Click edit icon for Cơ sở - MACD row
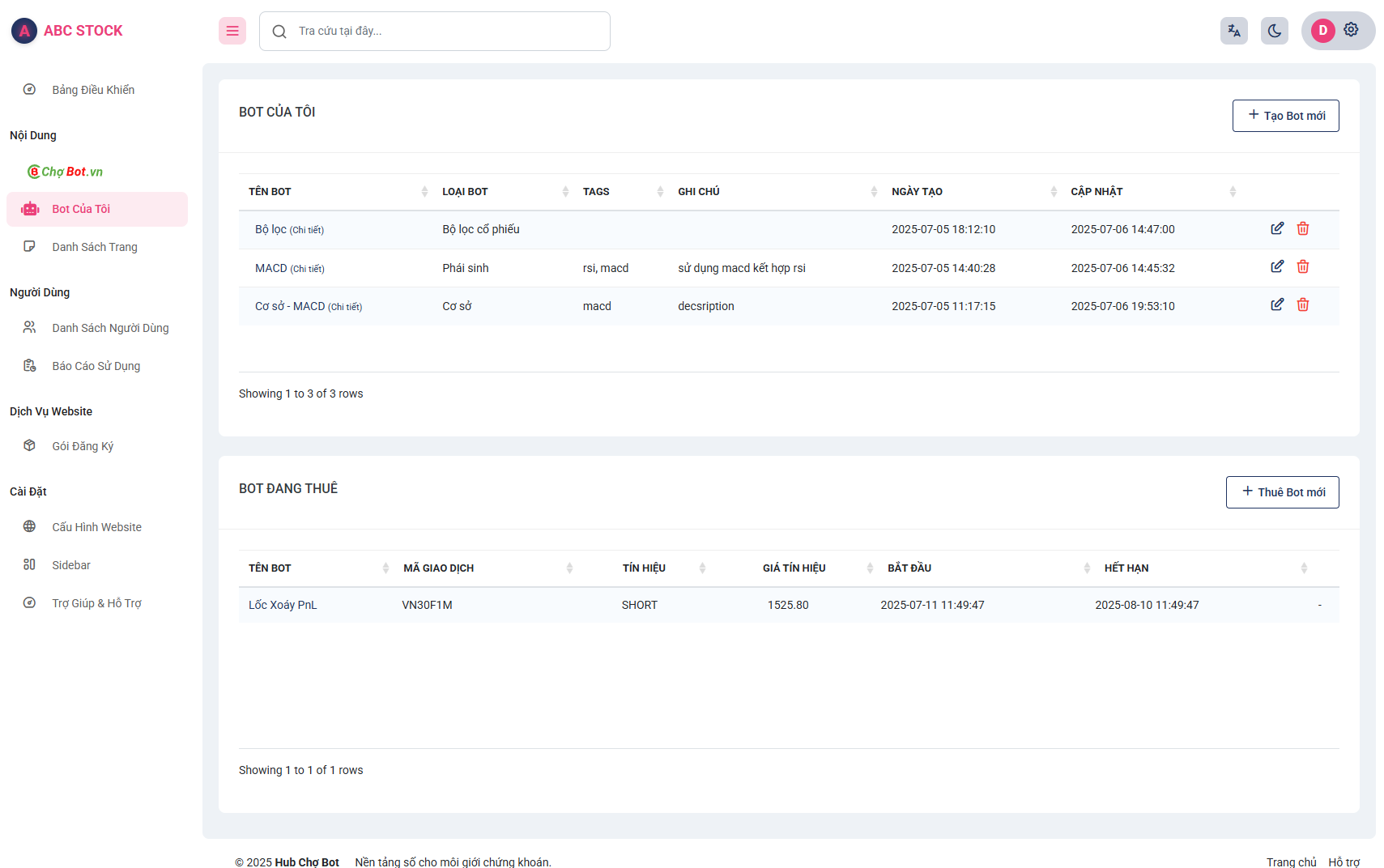This screenshot has height=868, width=1384. [x=1276, y=304]
